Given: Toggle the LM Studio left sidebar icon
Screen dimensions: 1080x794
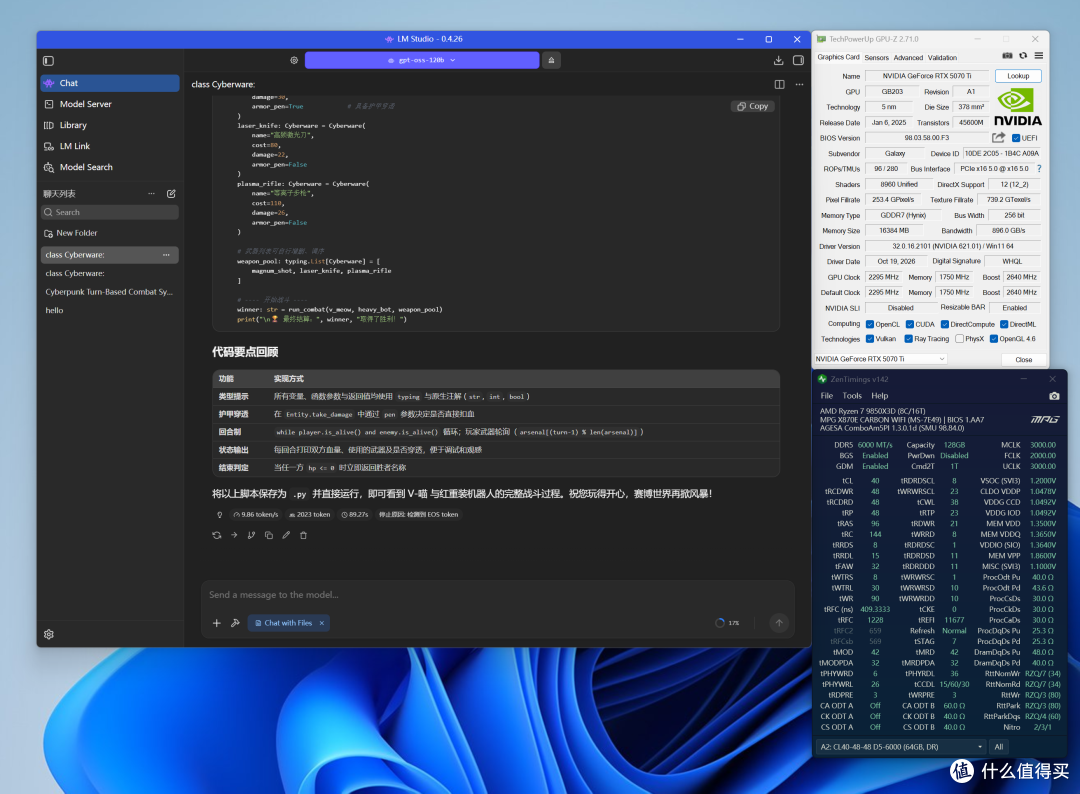Looking at the screenshot, I should click(x=48, y=61).
